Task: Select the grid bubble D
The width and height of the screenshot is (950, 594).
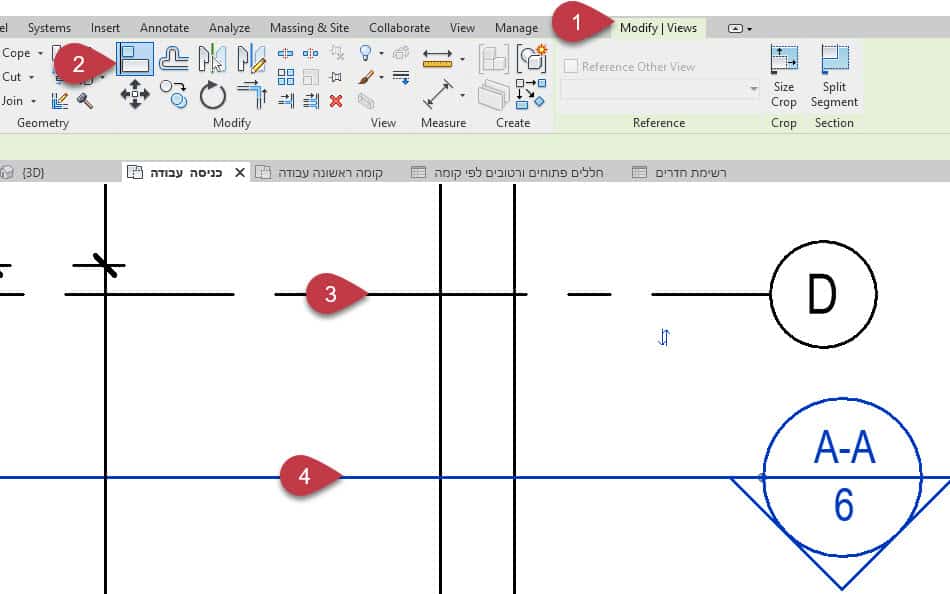Action: (823, 295)
